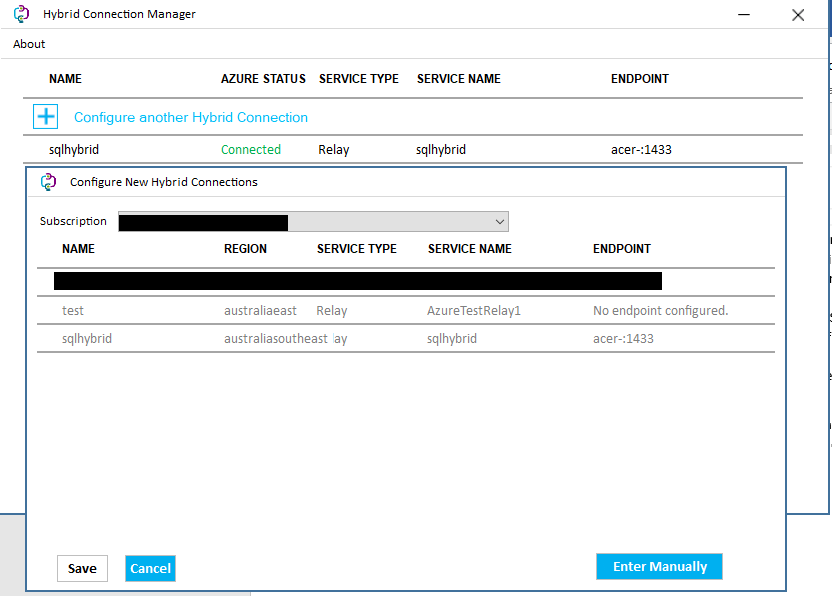Click the ENDPOINT column header in main window

[x=639, y=79]
